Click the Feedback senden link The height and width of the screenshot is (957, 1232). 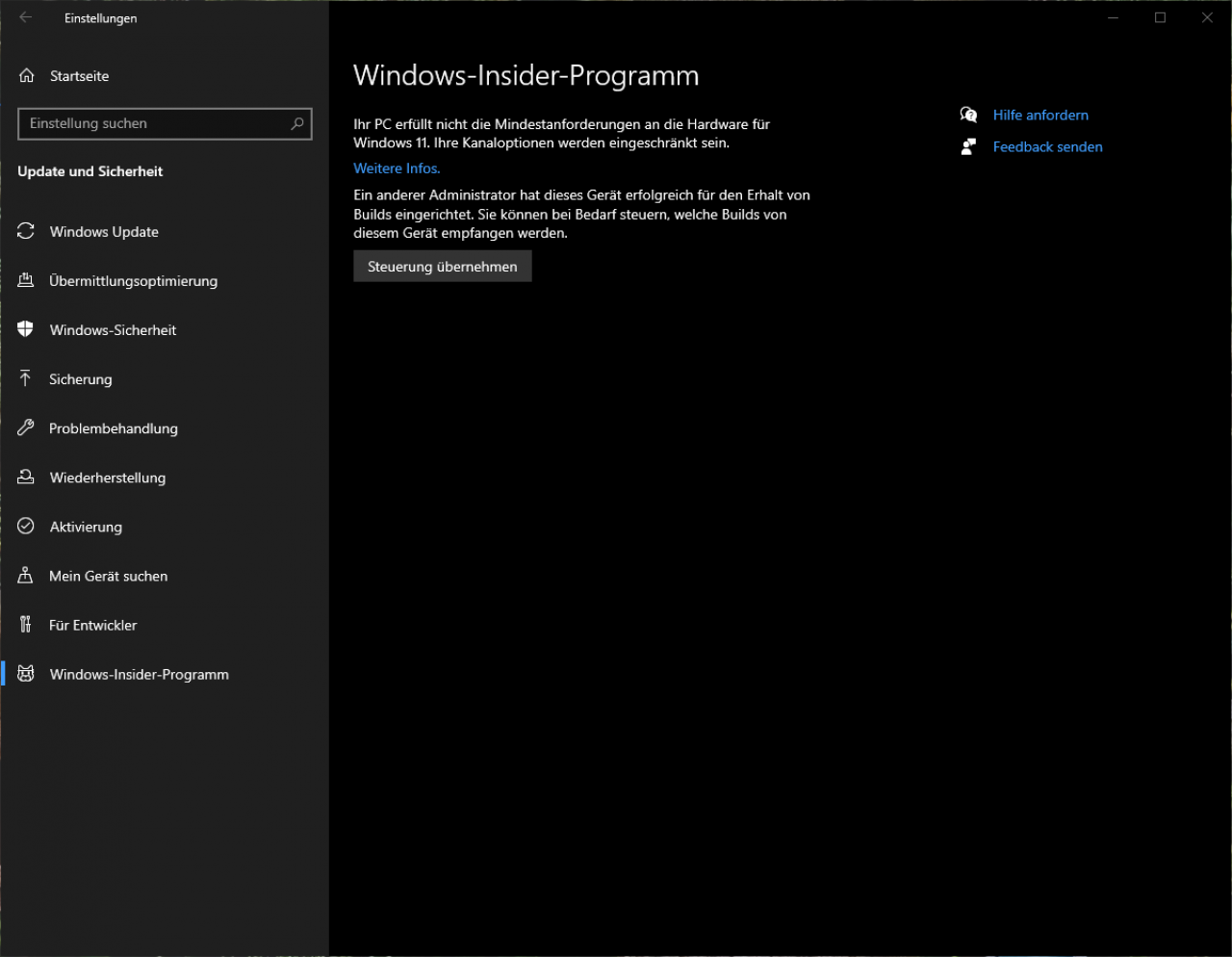[1047, 146]
